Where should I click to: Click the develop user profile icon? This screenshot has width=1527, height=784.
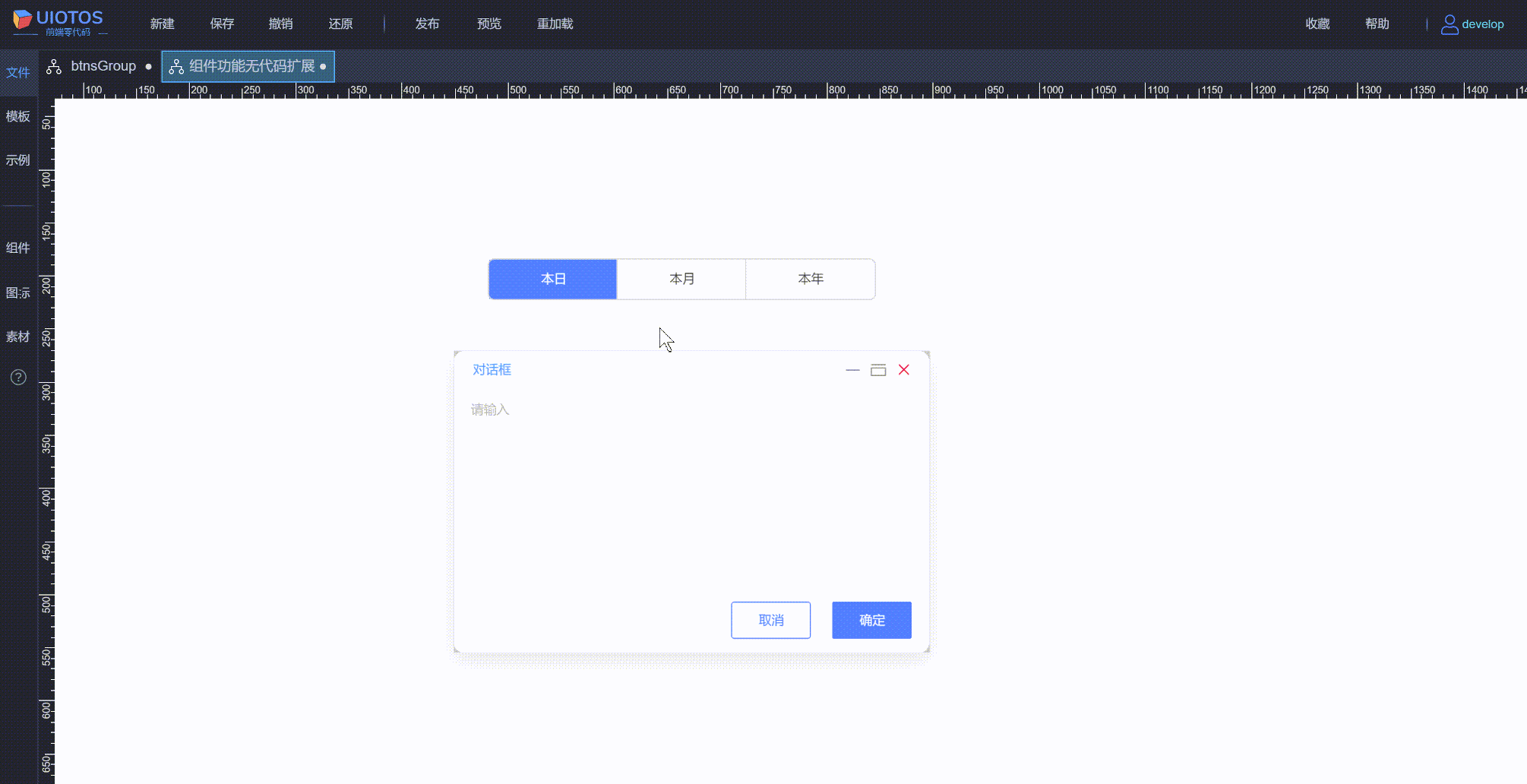(x=1450, y=24)
